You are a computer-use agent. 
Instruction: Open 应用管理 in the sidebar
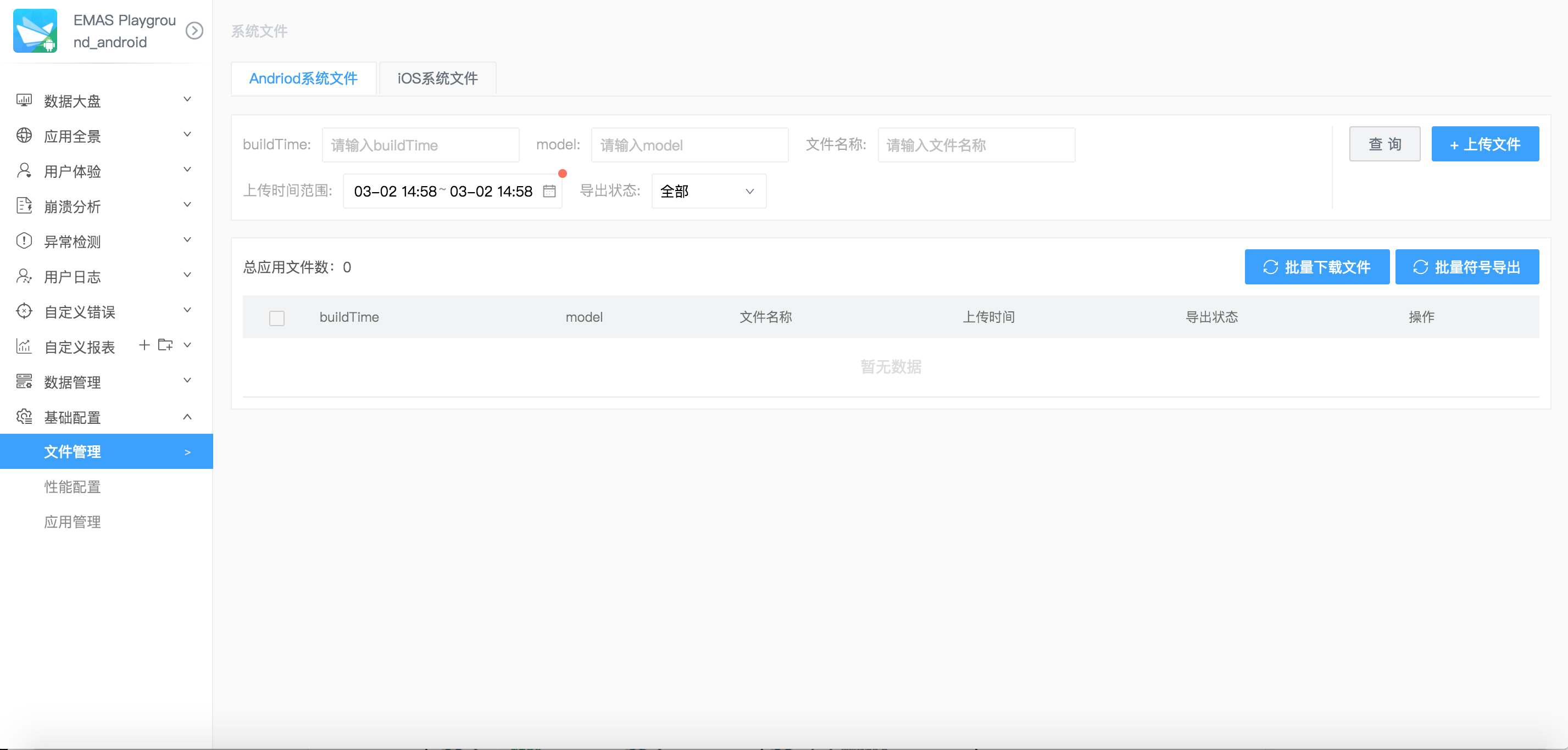[x=73, y=522]
